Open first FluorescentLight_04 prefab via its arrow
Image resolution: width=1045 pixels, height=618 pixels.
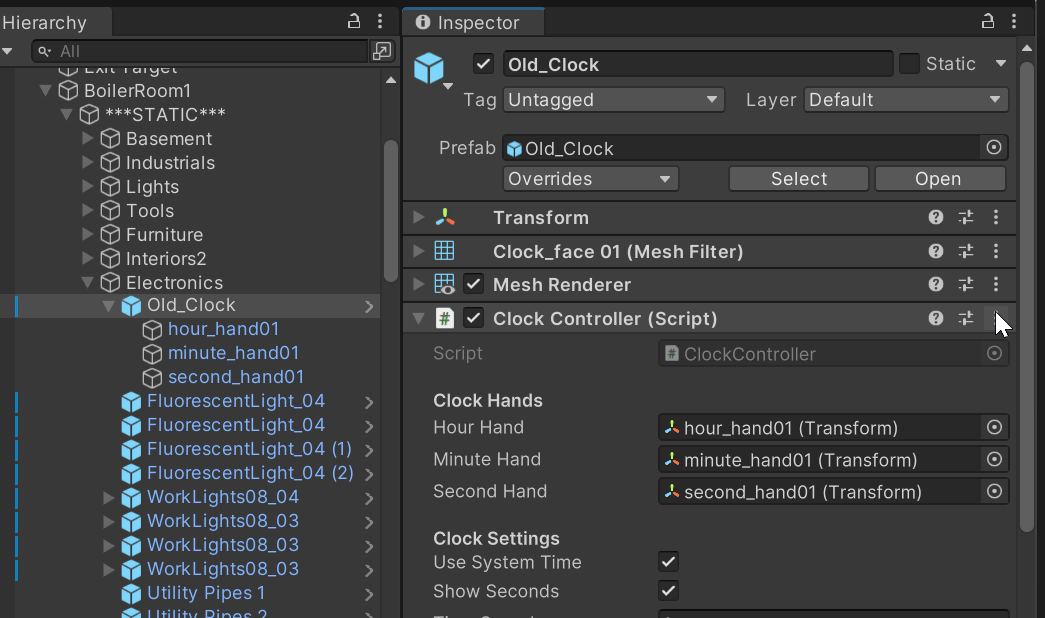[x=369, y=402]
